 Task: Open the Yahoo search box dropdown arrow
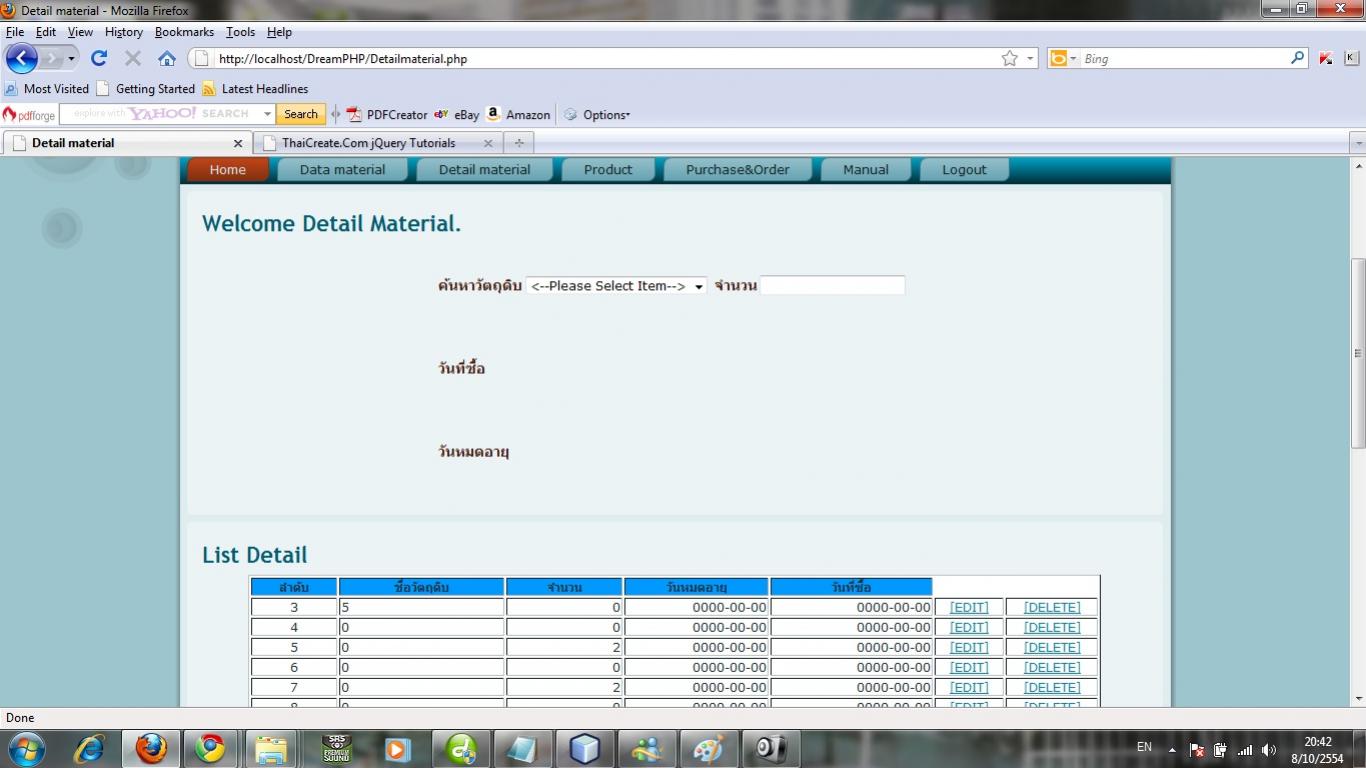tap(267, 114)
